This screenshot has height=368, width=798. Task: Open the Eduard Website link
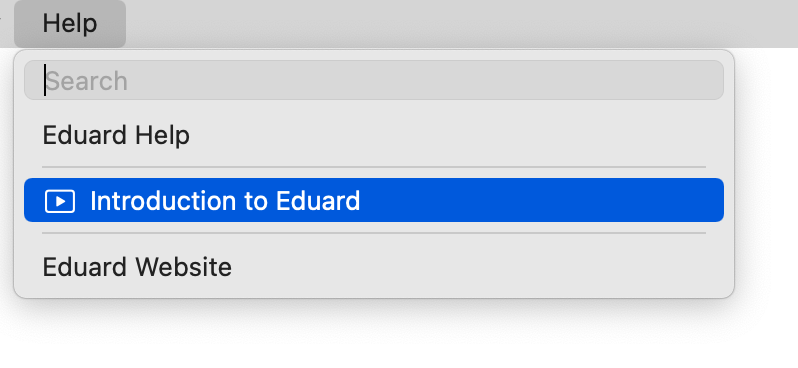374,267
